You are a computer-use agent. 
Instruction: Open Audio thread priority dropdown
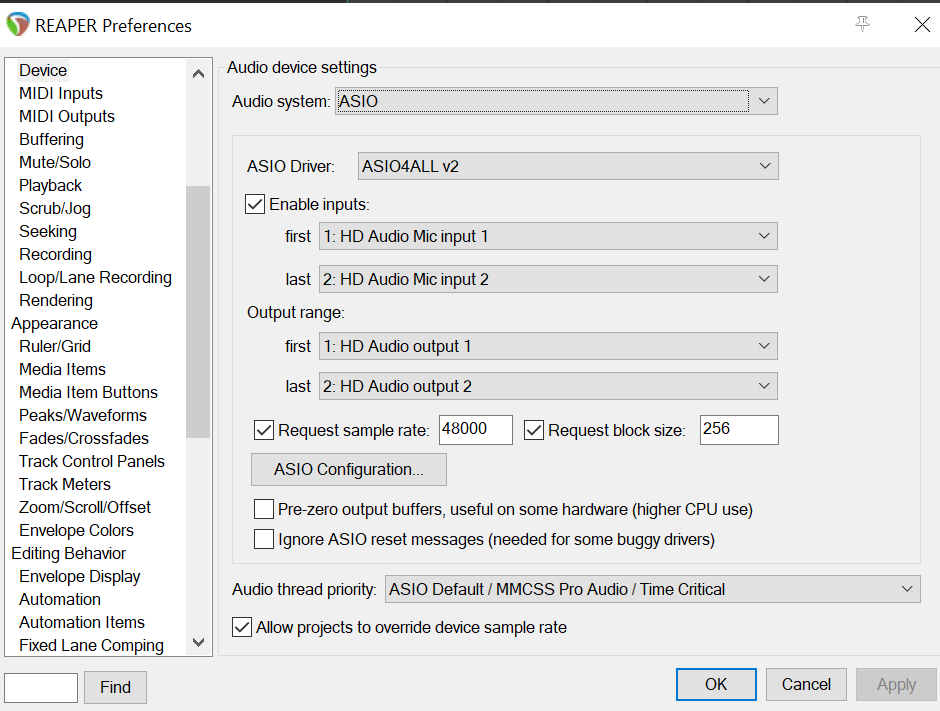click(653, 589)
